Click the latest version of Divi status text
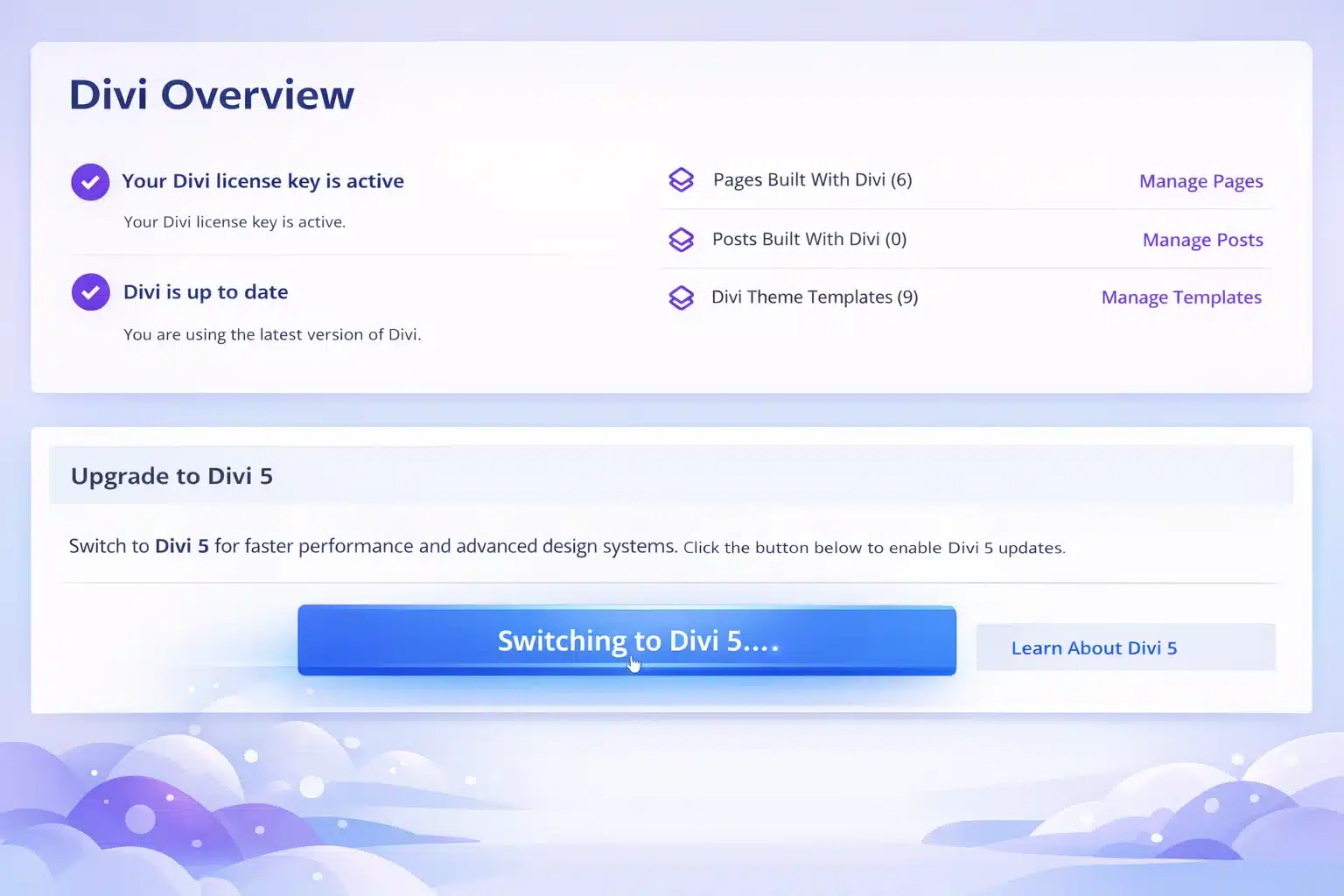Image resolution: width=1344 pixels, height=896 pixels. [x=272, y=334]
